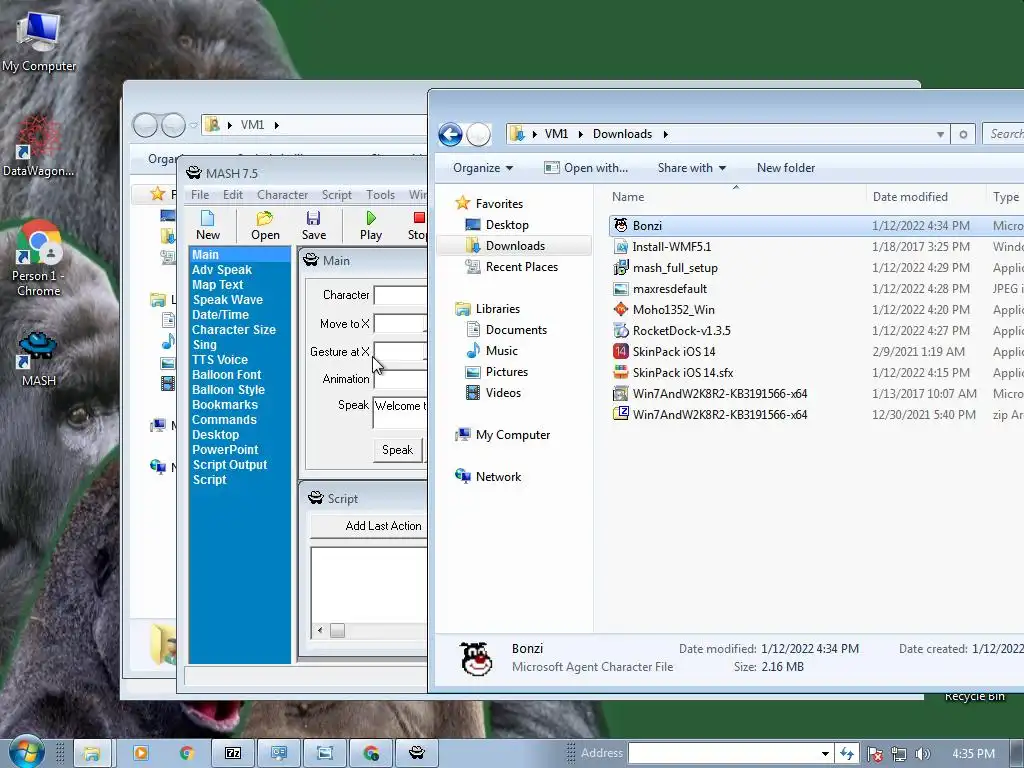
Task: Click the Speak text box containing Welcome
Action: [x=400, y=413]
